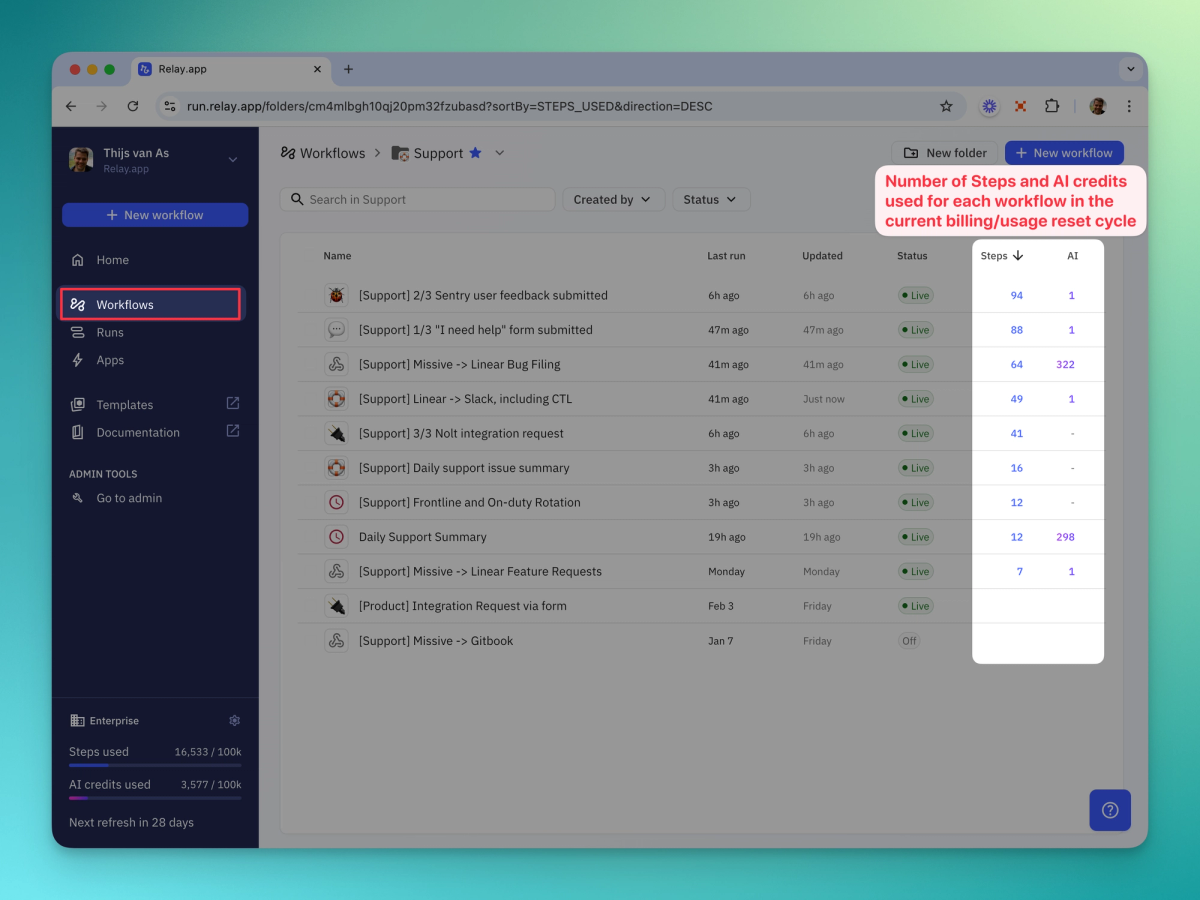This screenshot has height=900, width=1200.
Task: Open the help question-mark button
Action: [x=1110, y=811]
